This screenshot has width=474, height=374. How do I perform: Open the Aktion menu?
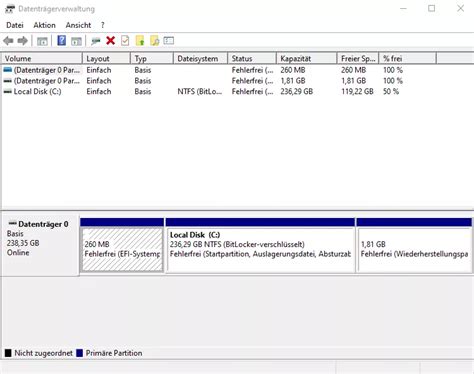[x=44, y=25]
